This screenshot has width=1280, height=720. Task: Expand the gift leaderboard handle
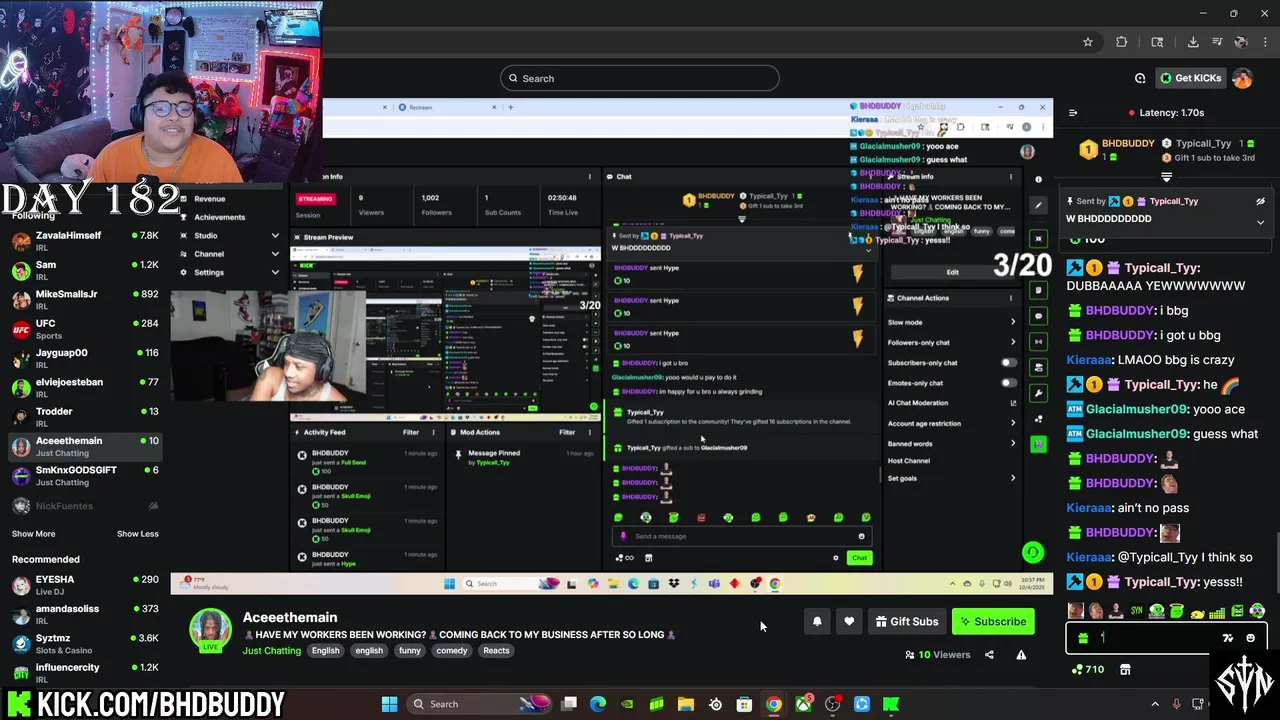(1166, 177)
